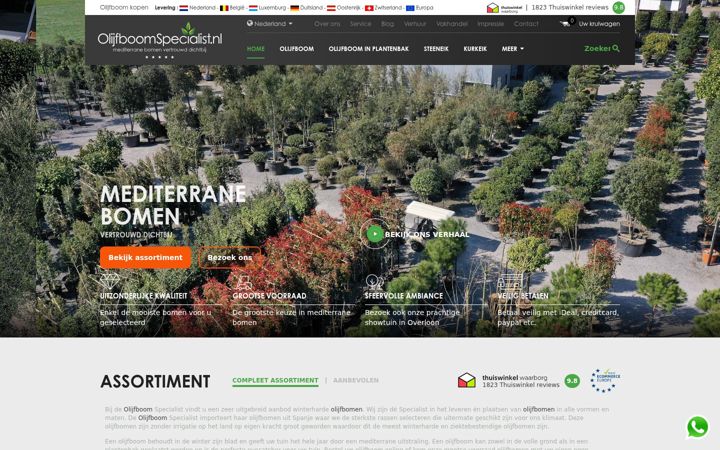Viewport: 720px width, 450px height.
Task: Click Uw kruiwagen cart link
Action: (599, 24)
